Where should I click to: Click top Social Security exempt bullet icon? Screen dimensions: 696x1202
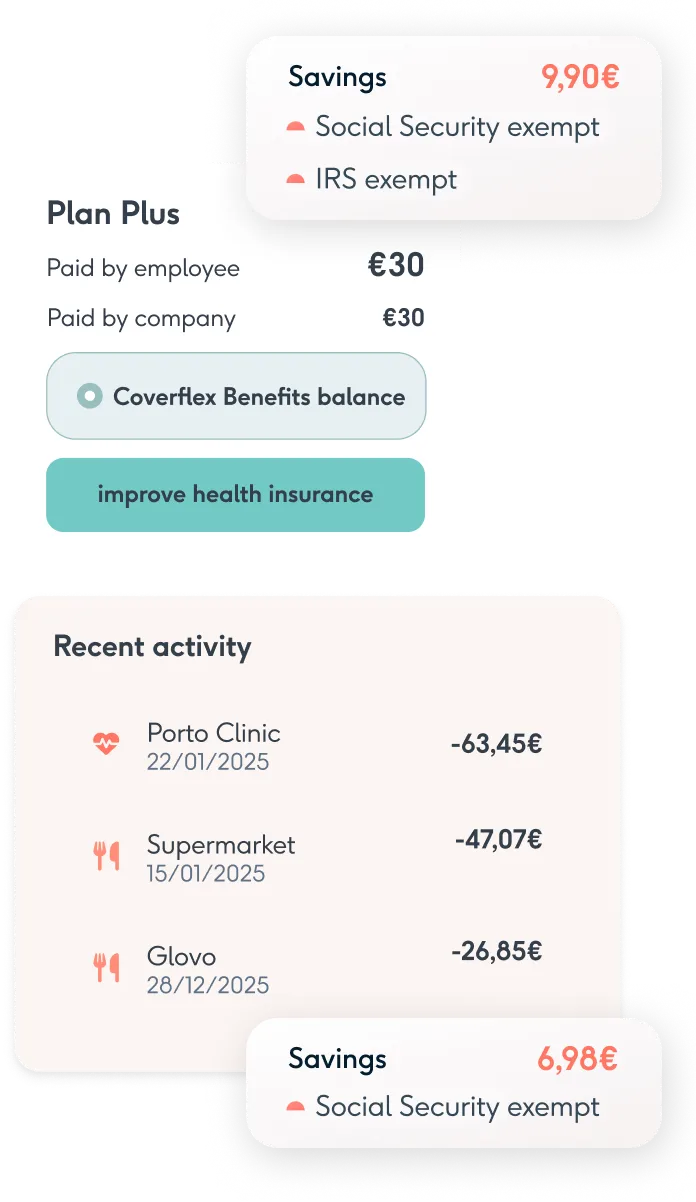pos(295,127)
